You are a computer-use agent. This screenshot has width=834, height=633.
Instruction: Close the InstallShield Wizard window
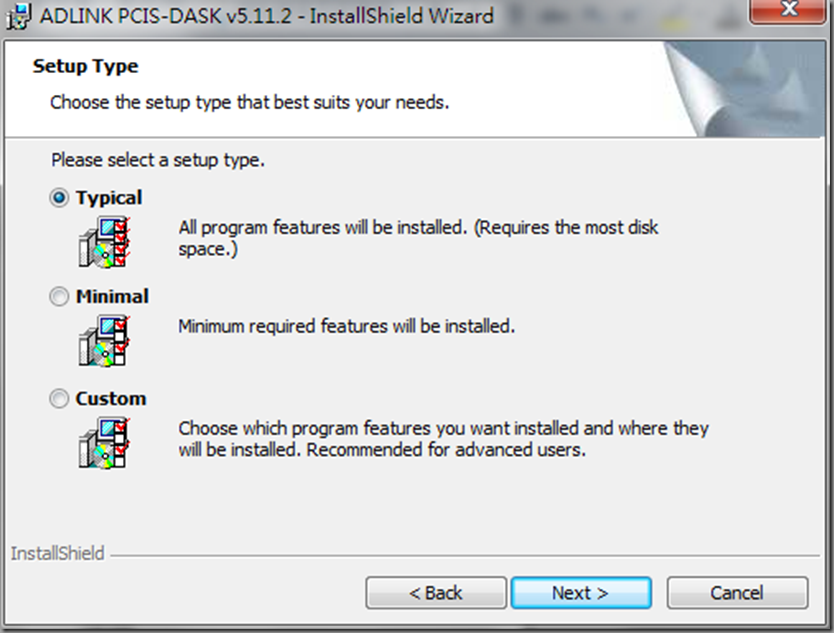(789, 11)
